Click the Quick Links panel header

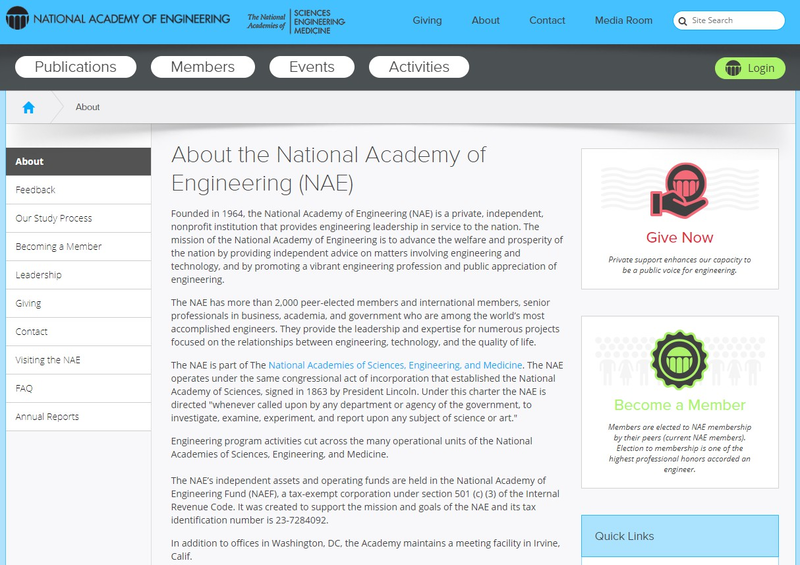click(680, 536)
